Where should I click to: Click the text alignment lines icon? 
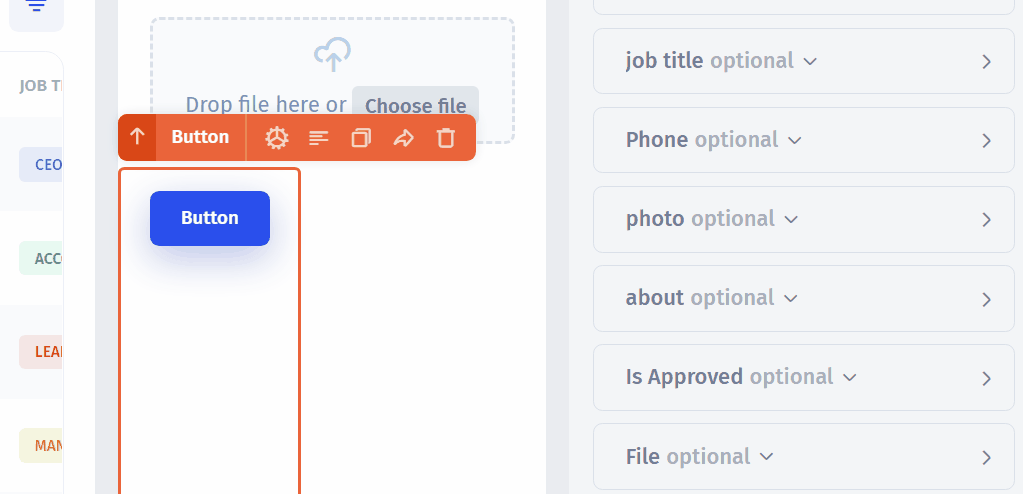[x=319, y=138]
